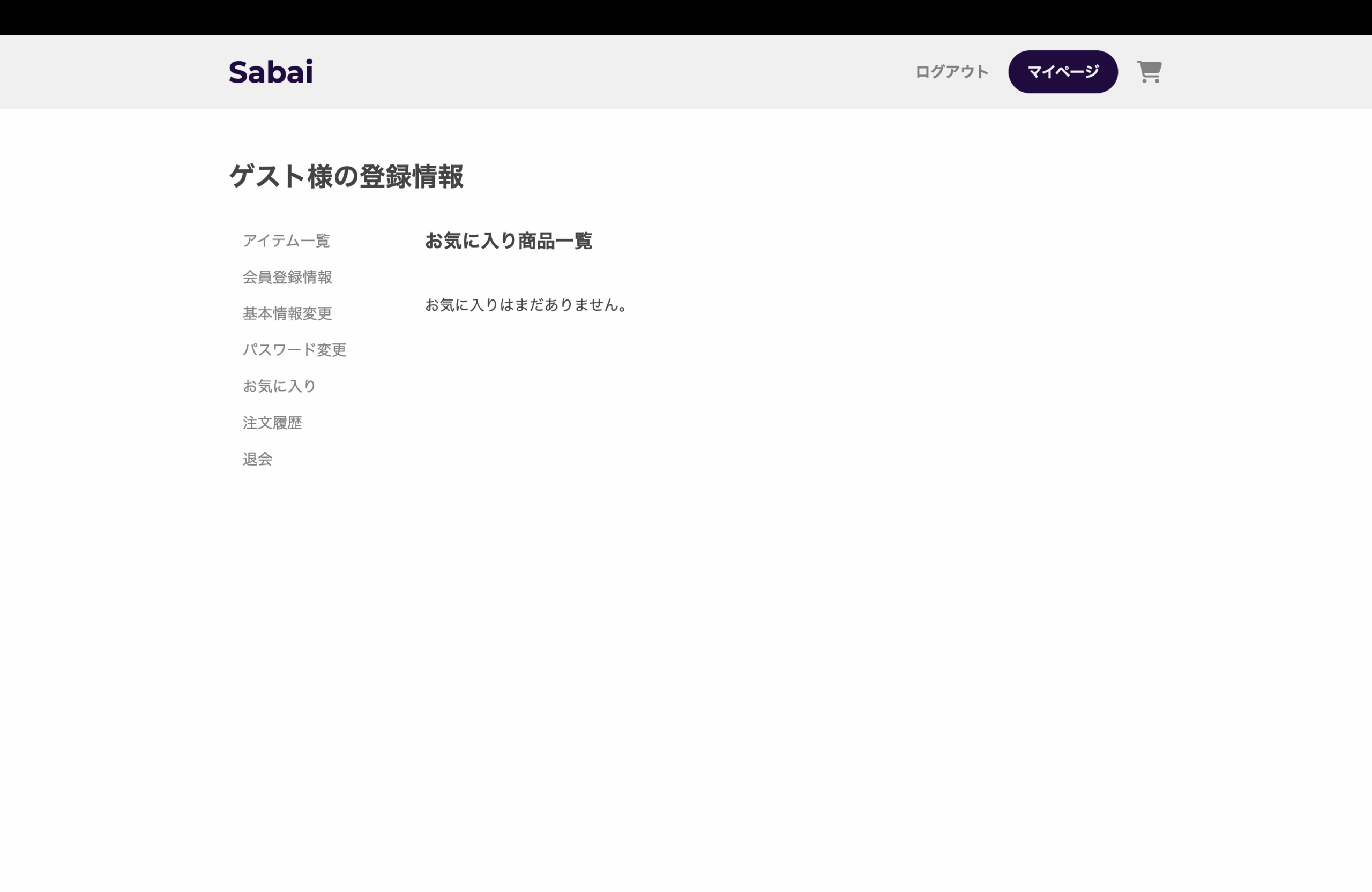Click the 登録情報 part of the page title
1372x892 pixels.
pos(411,176)
